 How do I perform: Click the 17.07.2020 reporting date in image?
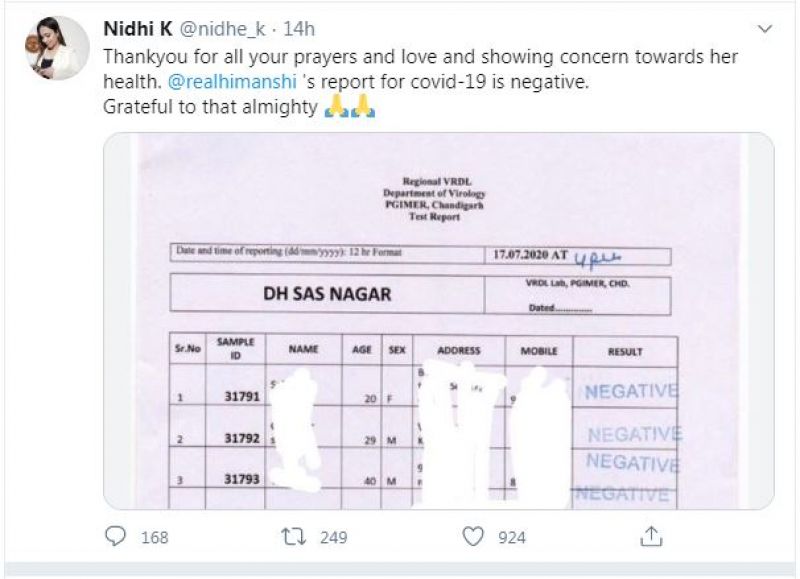(520, 254)
